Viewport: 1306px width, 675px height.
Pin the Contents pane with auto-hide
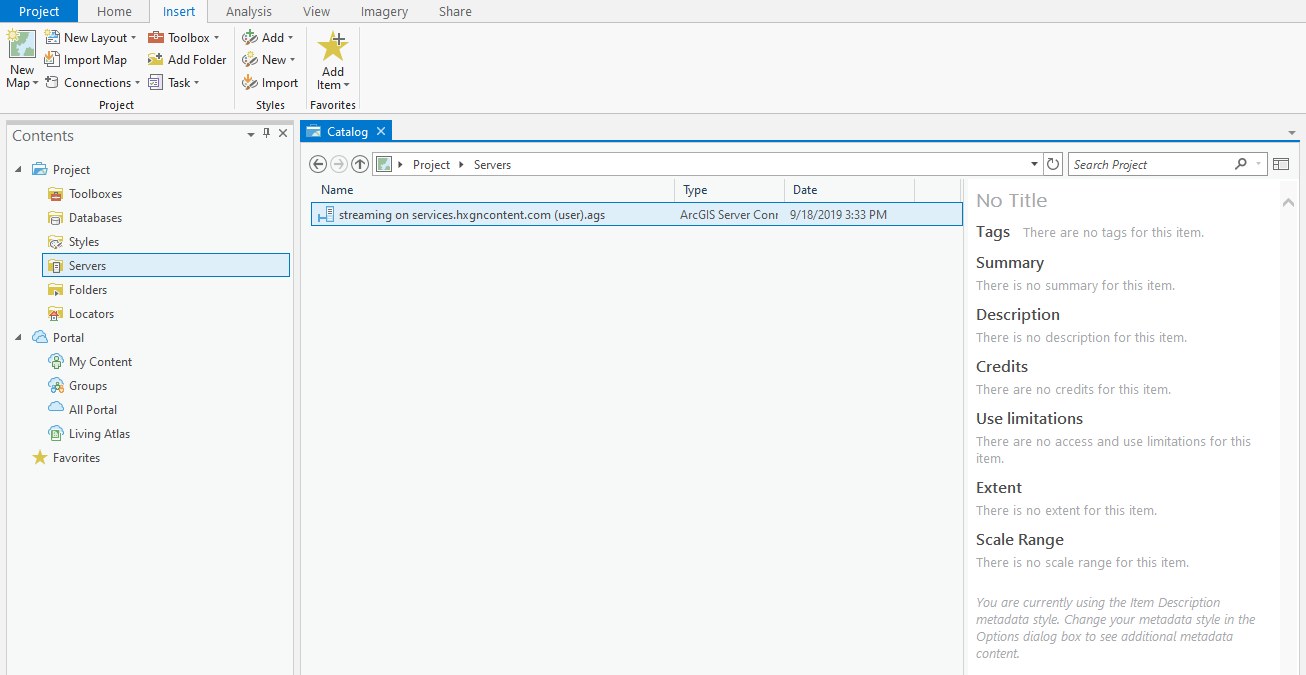(x=266, y=134)
